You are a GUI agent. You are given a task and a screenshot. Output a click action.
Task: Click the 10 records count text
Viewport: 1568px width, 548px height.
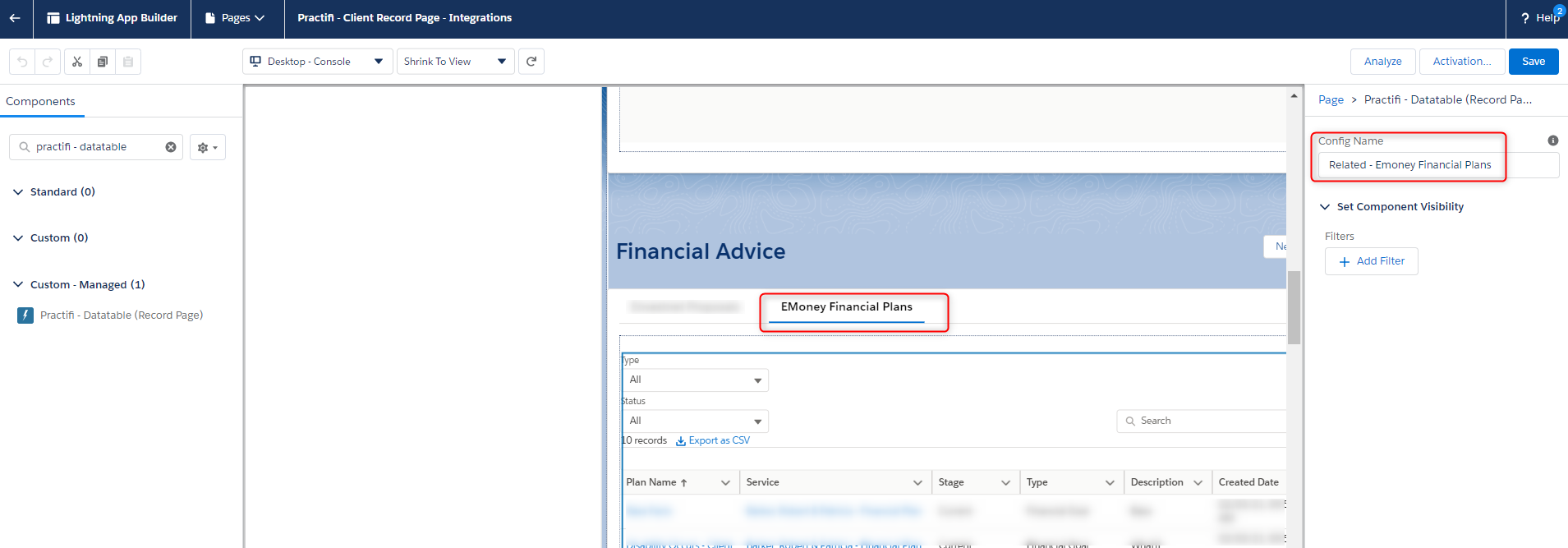click(x=644, y=440)
